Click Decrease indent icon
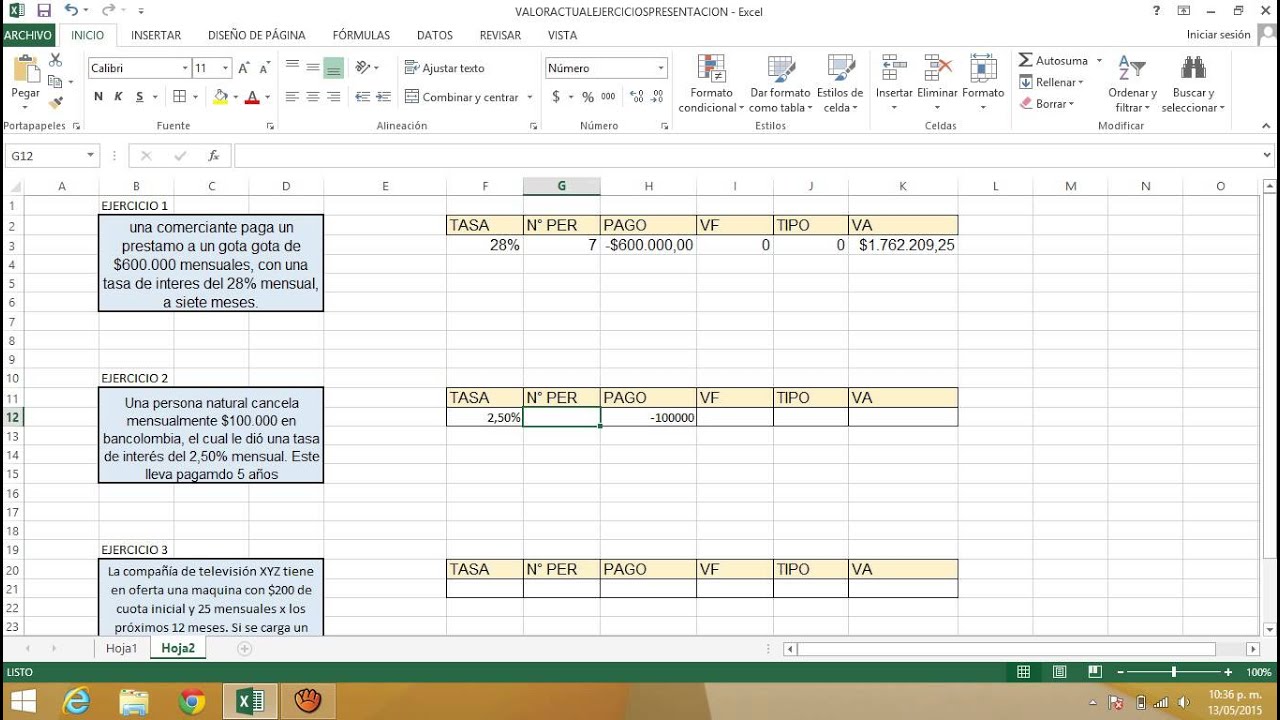1280x720 pixels. (363, 97)
